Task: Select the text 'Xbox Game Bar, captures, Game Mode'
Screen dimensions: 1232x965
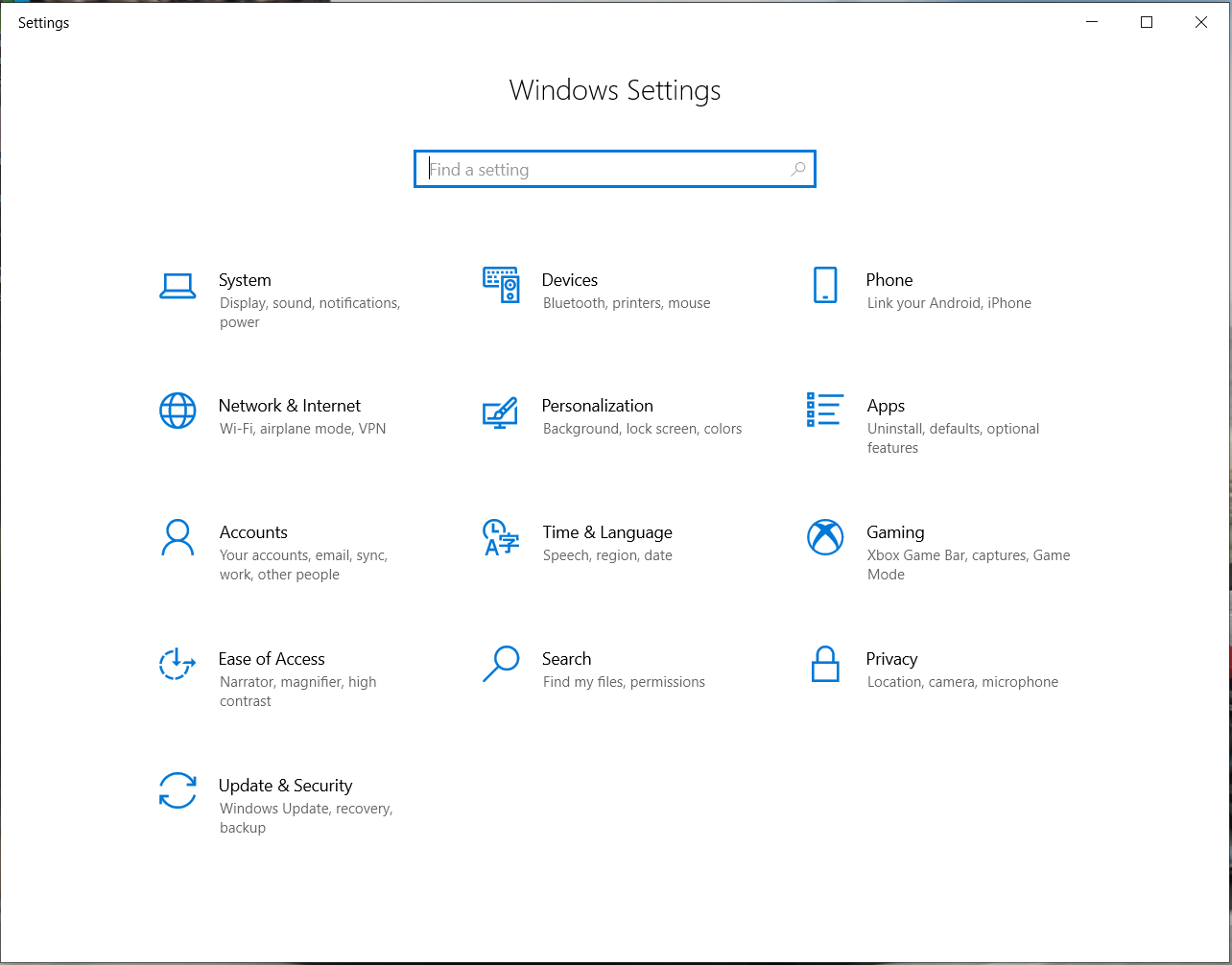Action: click(968, 565)
